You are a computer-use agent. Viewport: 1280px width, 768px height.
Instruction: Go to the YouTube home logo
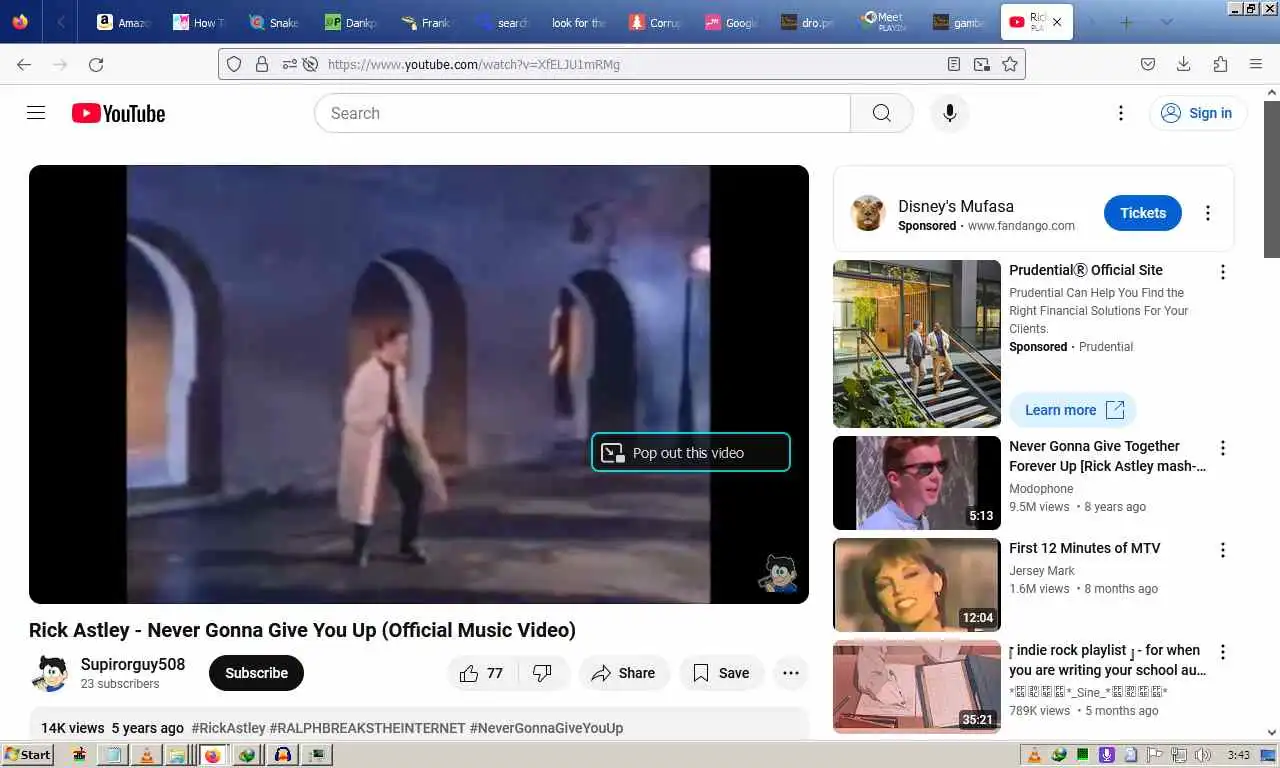118,113
